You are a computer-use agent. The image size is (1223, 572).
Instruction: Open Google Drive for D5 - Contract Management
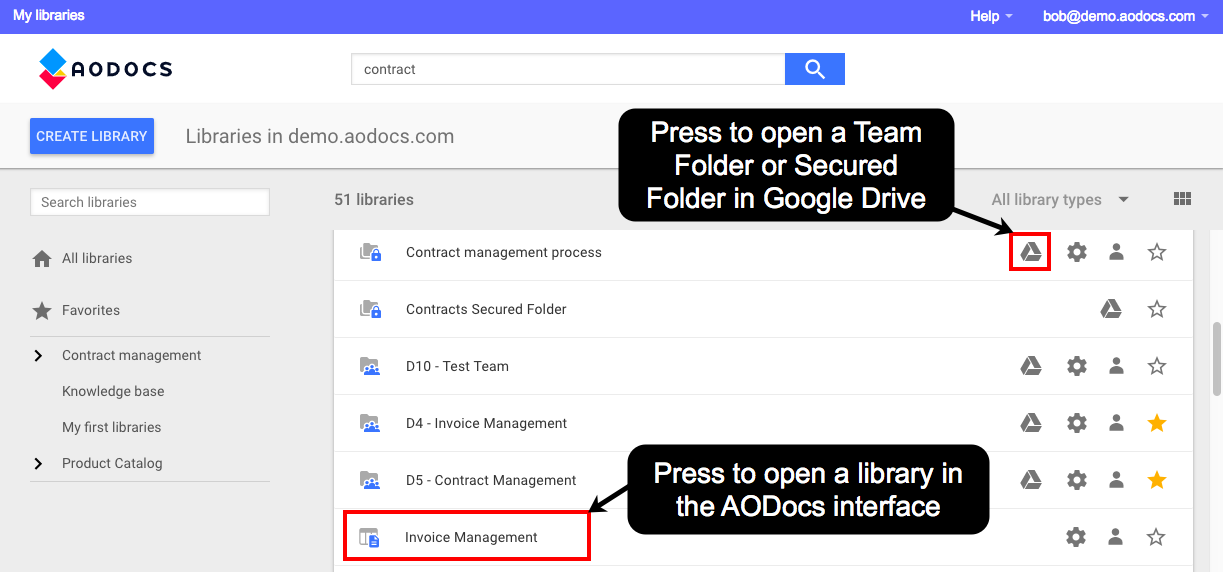pyautogui.click(x=1031, y=480)
